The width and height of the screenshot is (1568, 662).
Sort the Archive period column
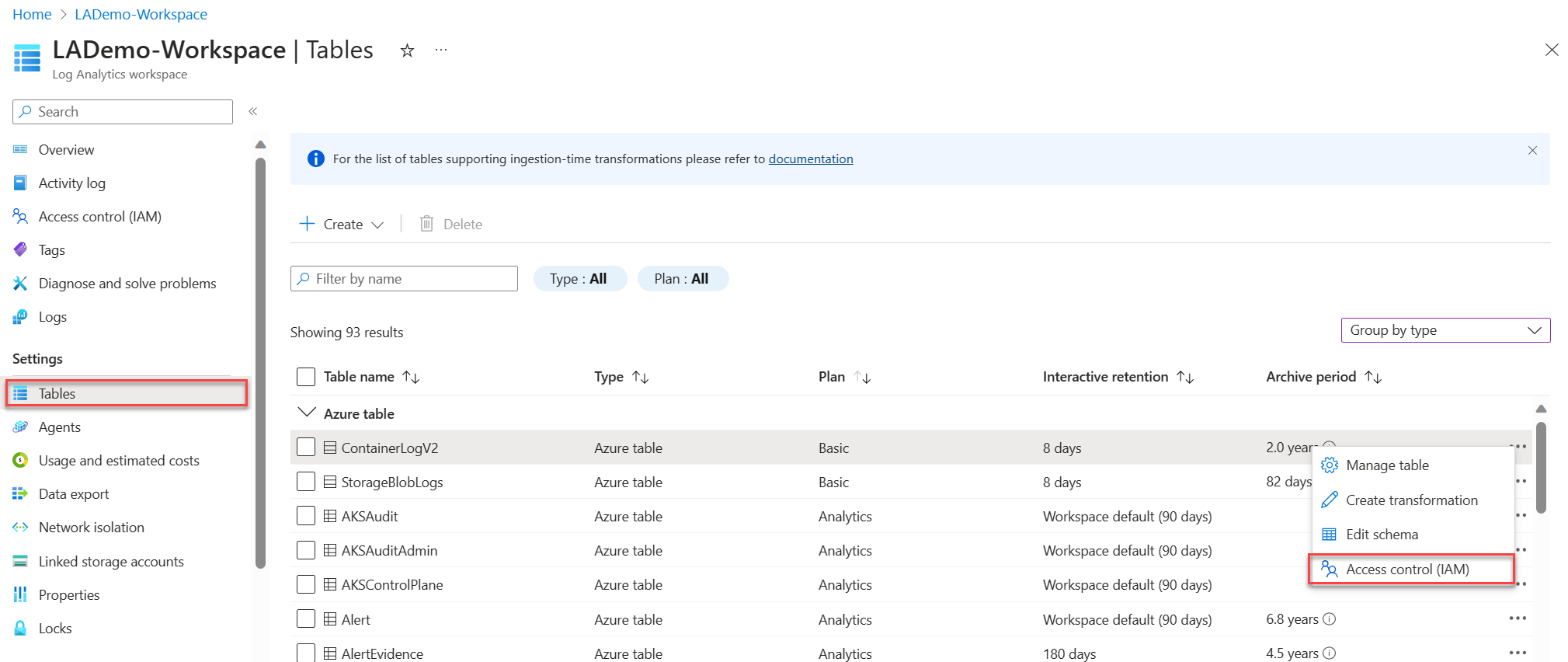click(1373, 377)
